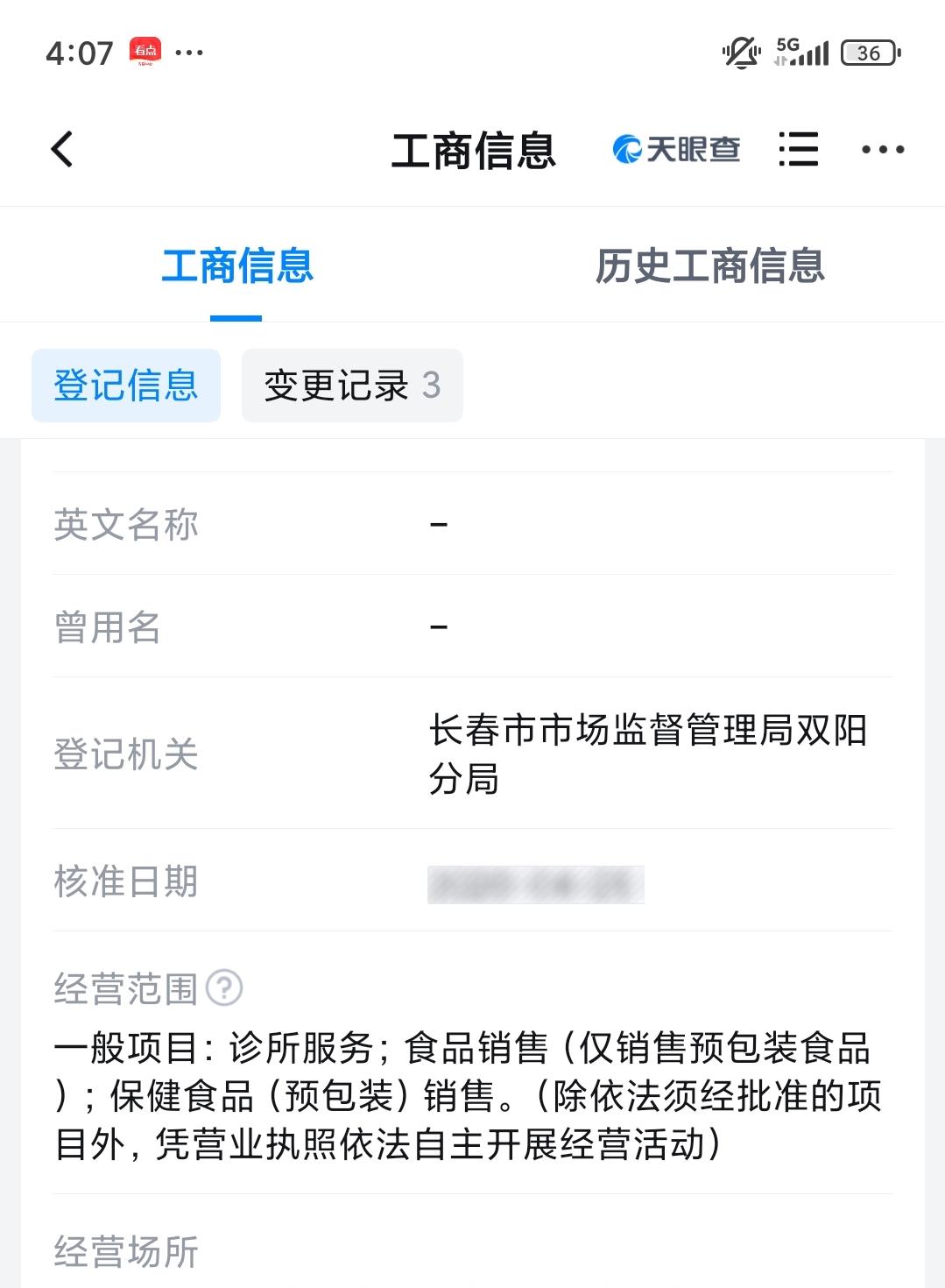Select the 登记信息 filter button
This screenshot has height=1288, width=945.
[x=126, y=386]
